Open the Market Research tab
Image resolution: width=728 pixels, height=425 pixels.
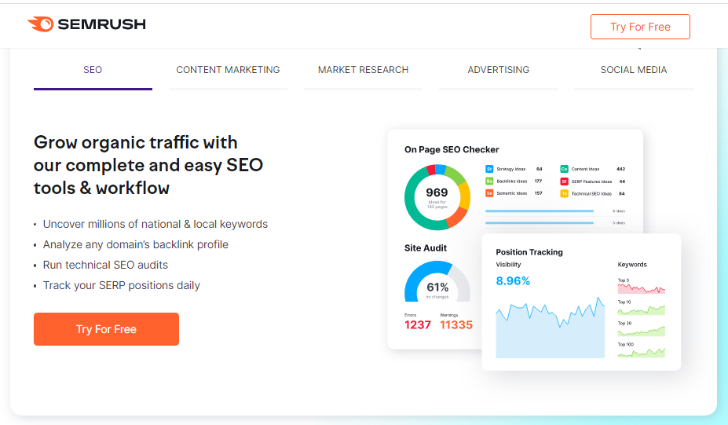(x=363, y=70)
